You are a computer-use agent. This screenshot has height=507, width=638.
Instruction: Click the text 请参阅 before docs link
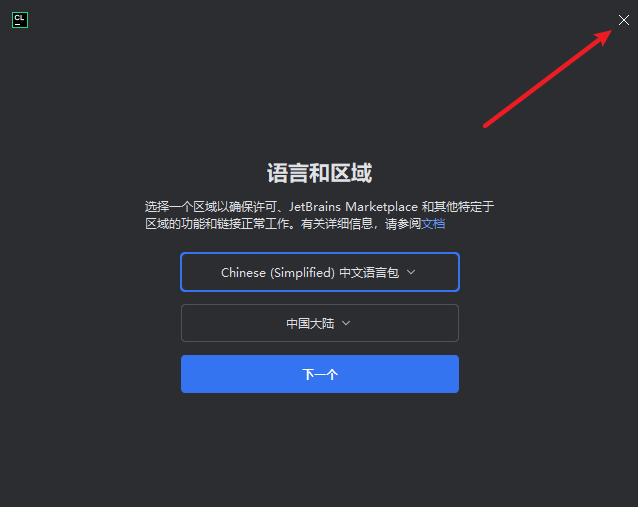[x=403, y=224]
